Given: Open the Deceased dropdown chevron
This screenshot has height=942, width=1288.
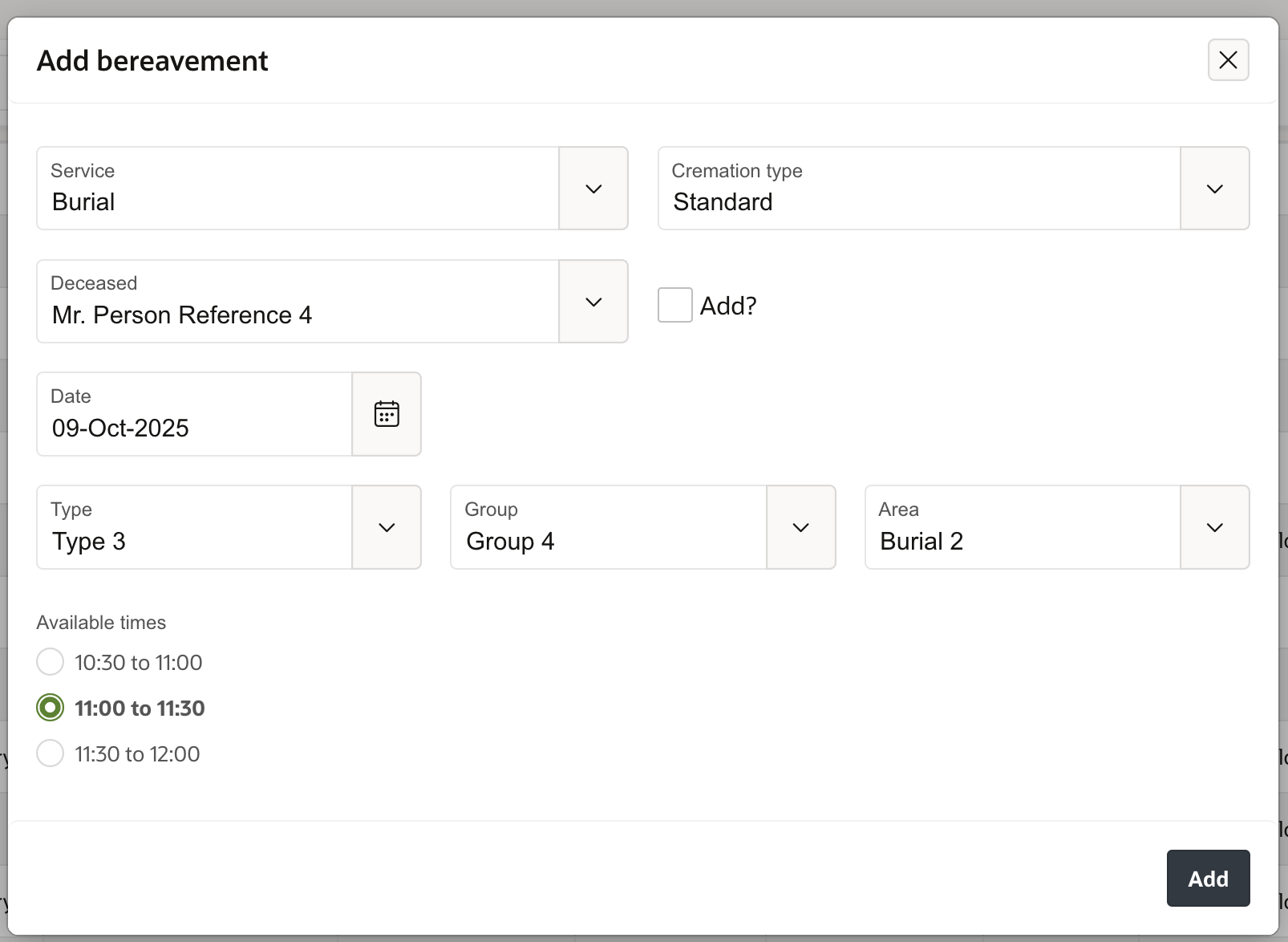Looking at the screenshot, I should click(593, 302).
